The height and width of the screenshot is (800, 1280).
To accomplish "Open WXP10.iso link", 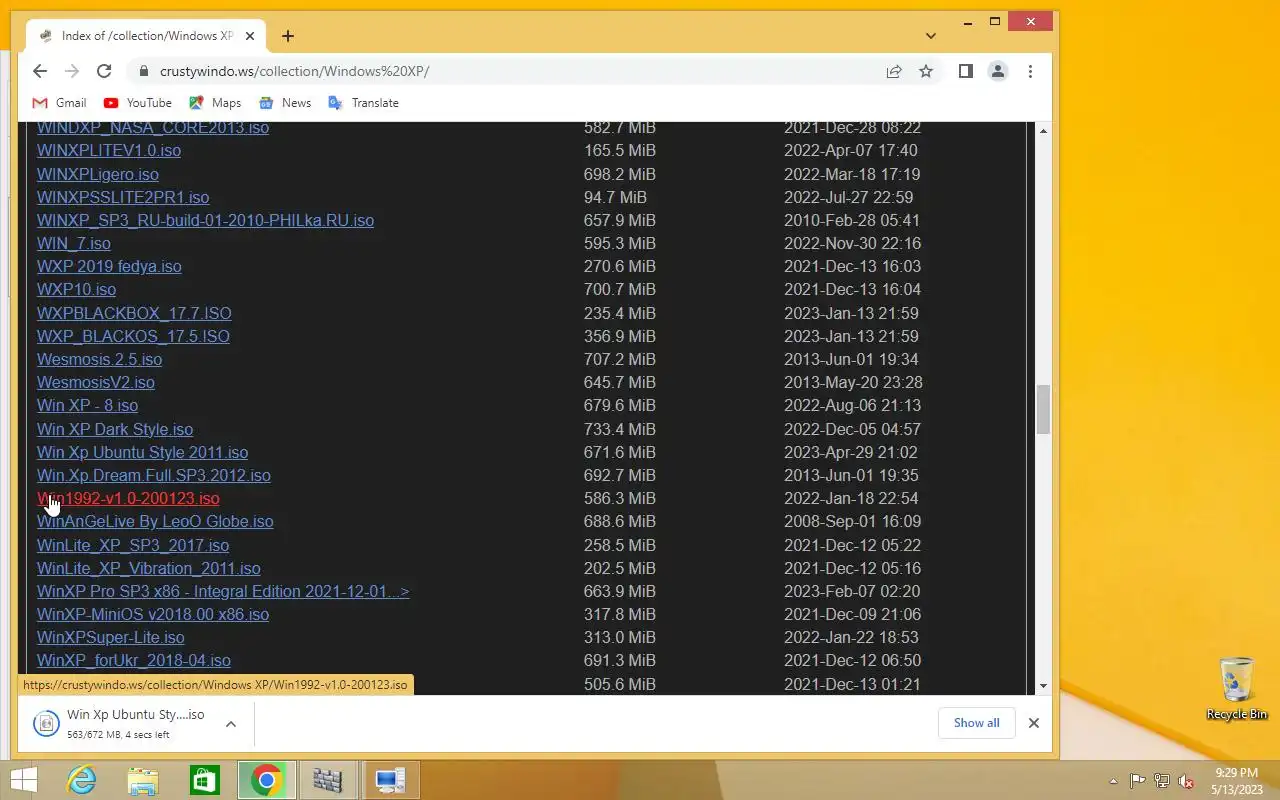I will (x=76, y=290).
